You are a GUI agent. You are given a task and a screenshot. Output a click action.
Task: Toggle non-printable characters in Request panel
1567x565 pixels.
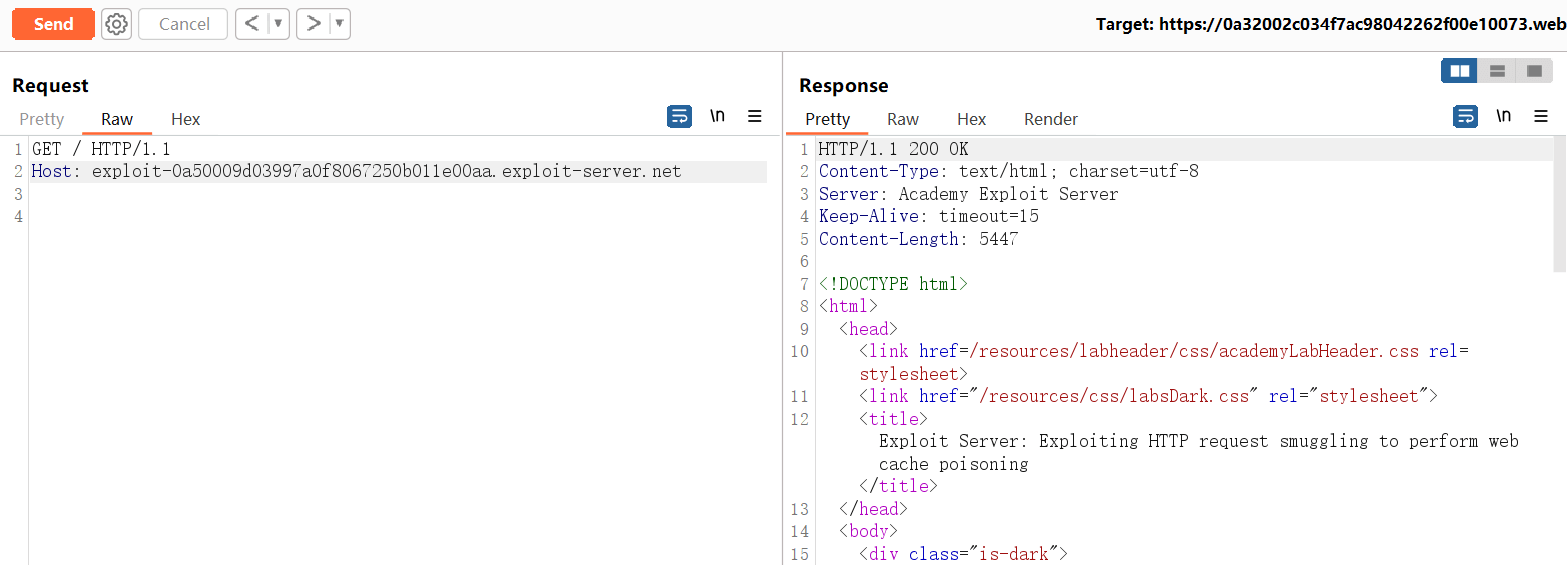click(x=717, y=117)
